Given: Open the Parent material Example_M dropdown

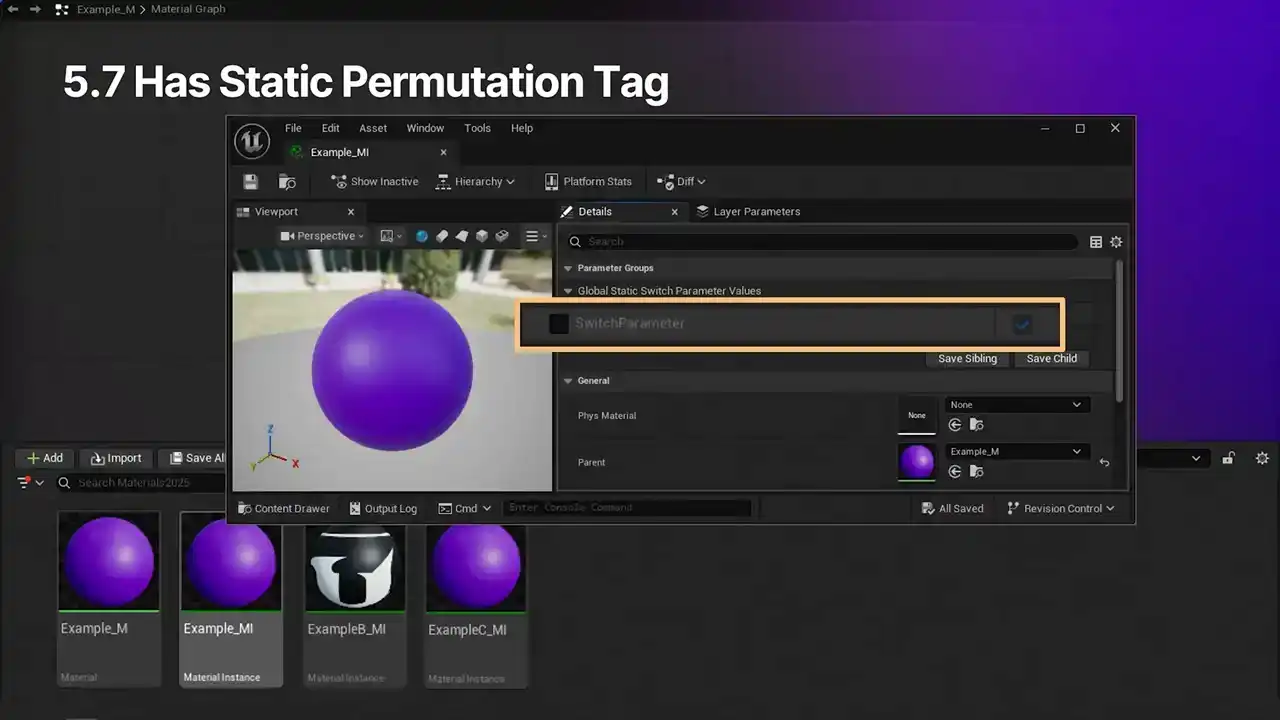Looking at the screenshot, I should pos(1016,451).
